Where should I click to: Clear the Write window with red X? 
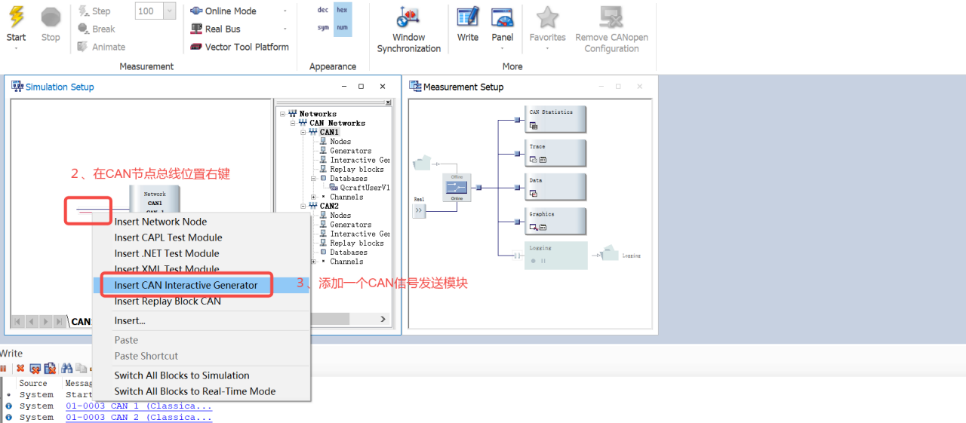[20, 368]
